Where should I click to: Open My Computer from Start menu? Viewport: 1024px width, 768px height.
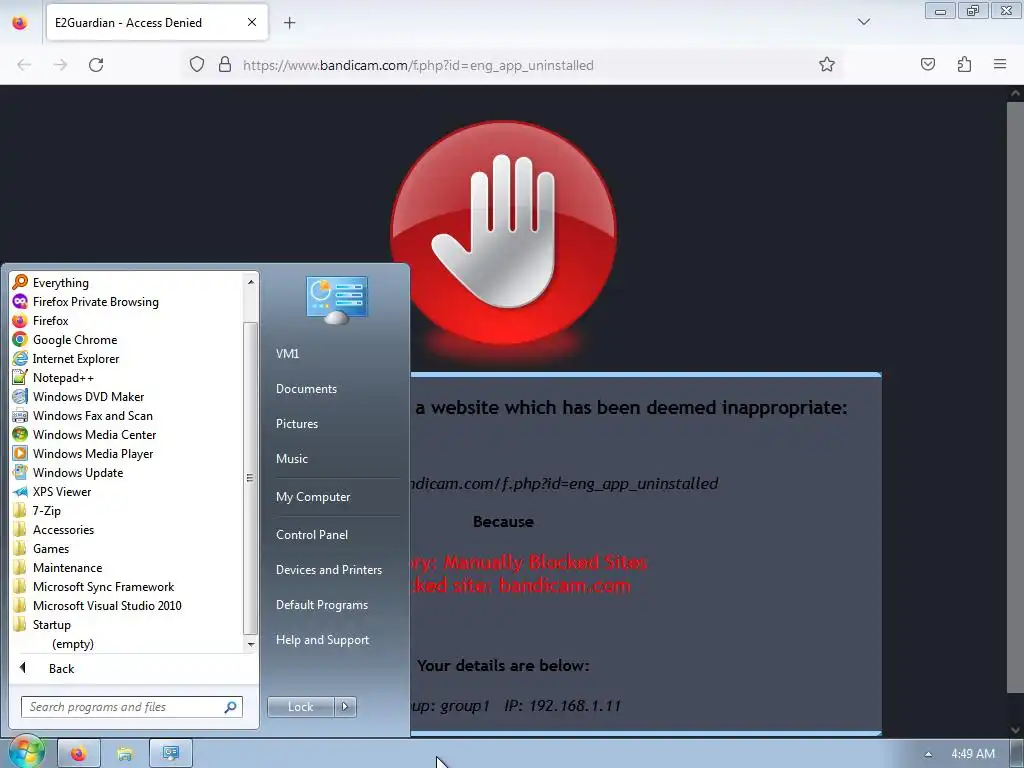[313, 497]
